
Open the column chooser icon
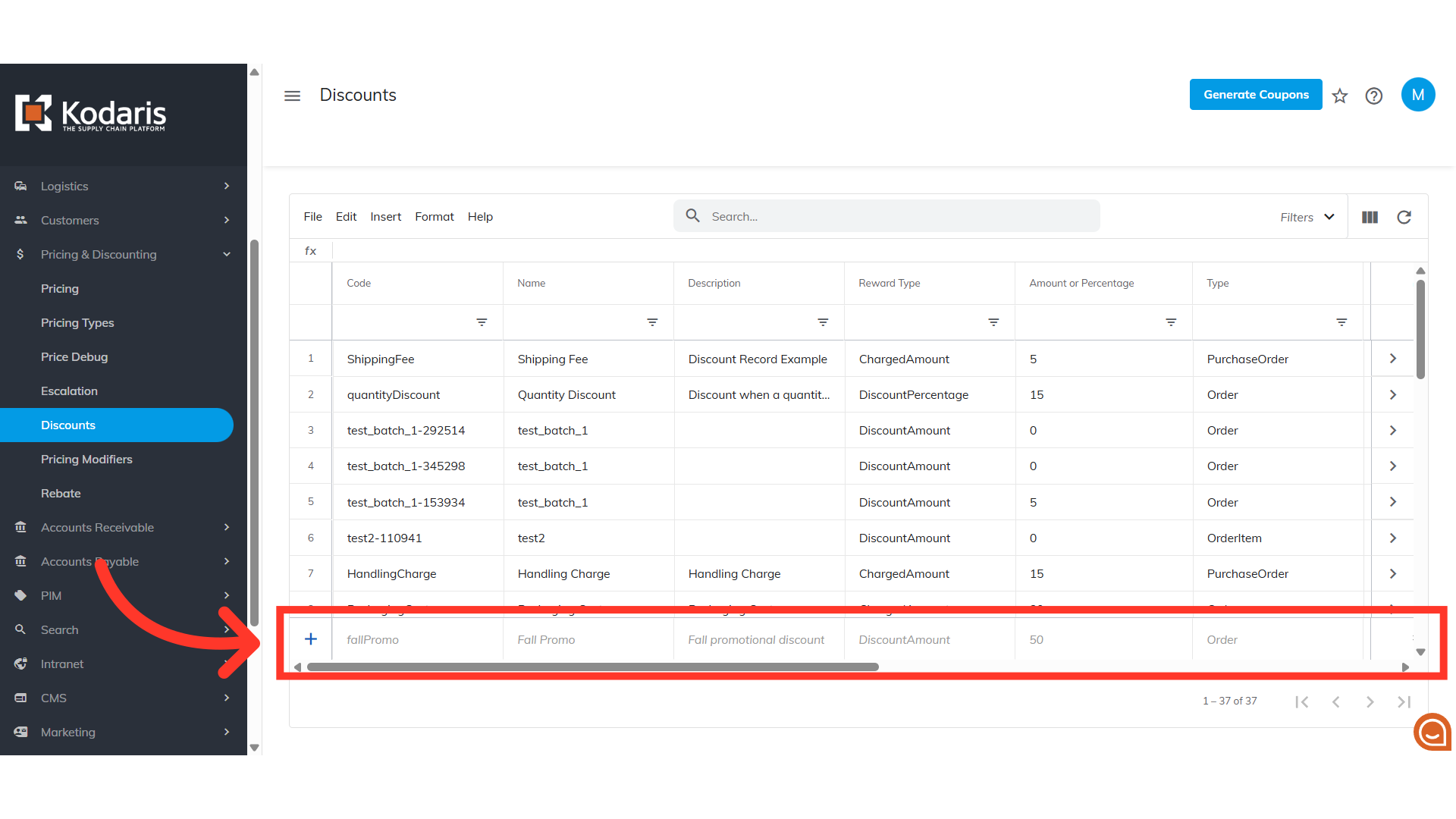click(x=1370, y=217)
